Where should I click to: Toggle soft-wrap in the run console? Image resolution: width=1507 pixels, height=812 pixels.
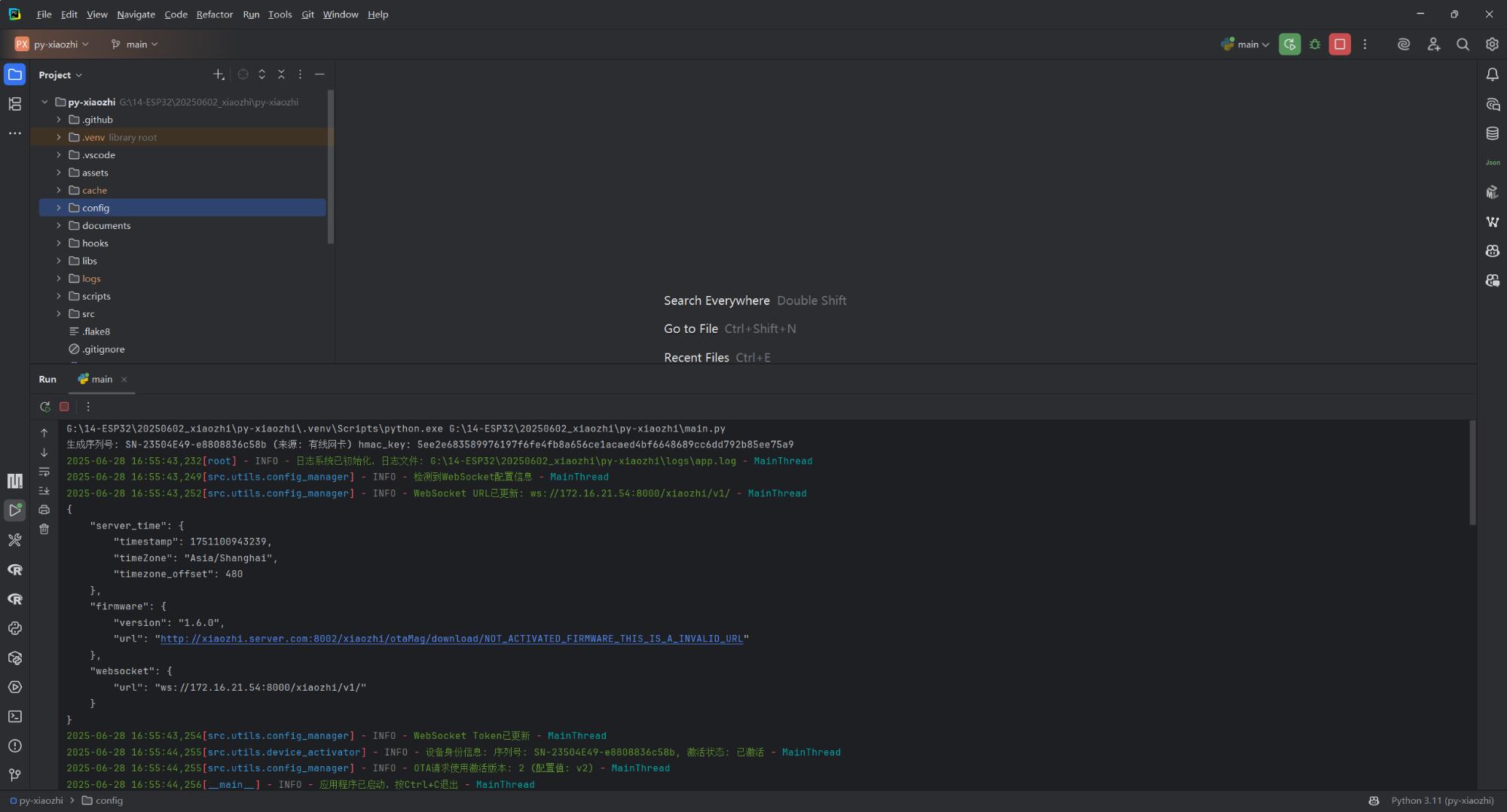(44, 472)
